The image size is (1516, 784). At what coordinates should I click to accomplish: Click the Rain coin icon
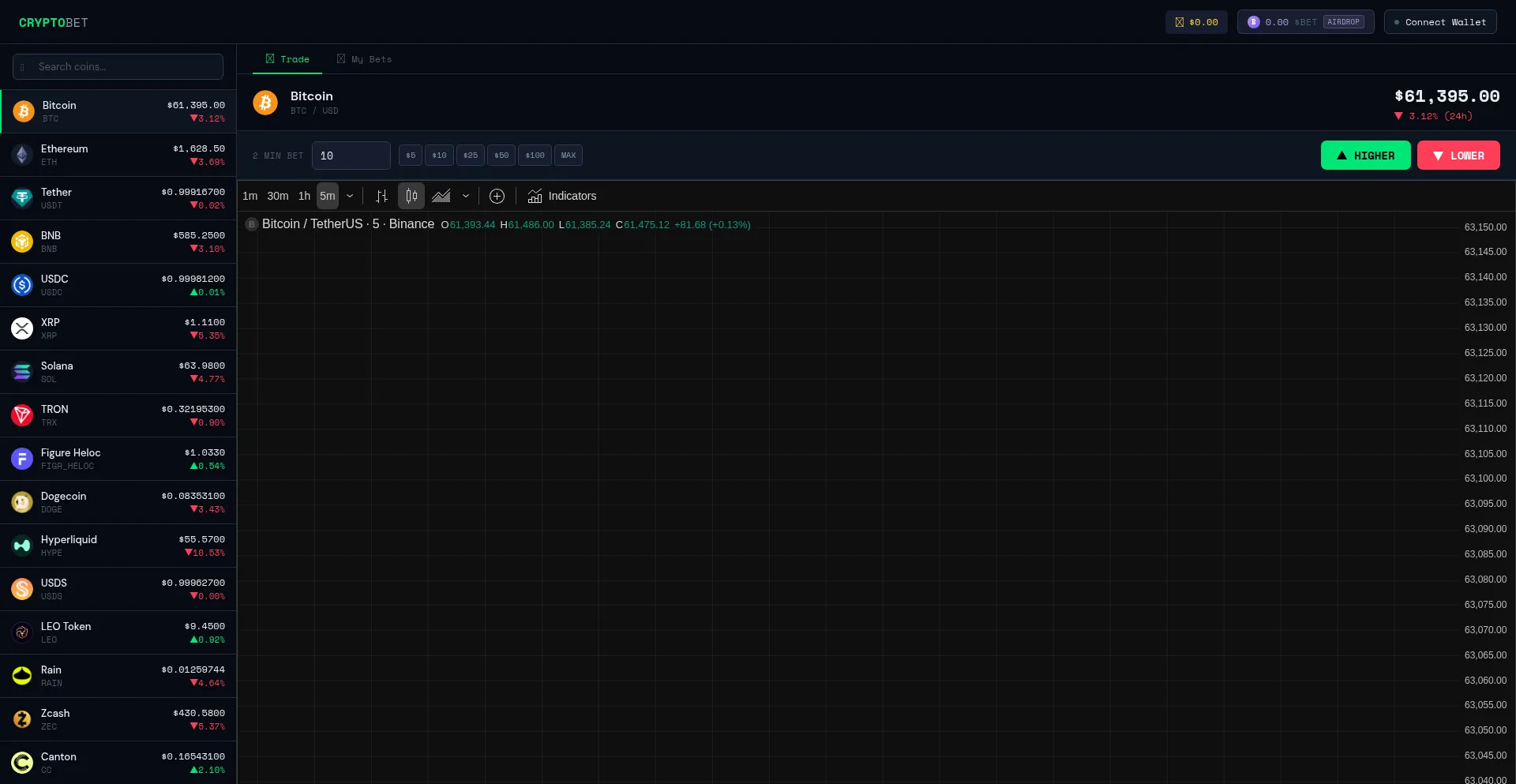[22, 676]
